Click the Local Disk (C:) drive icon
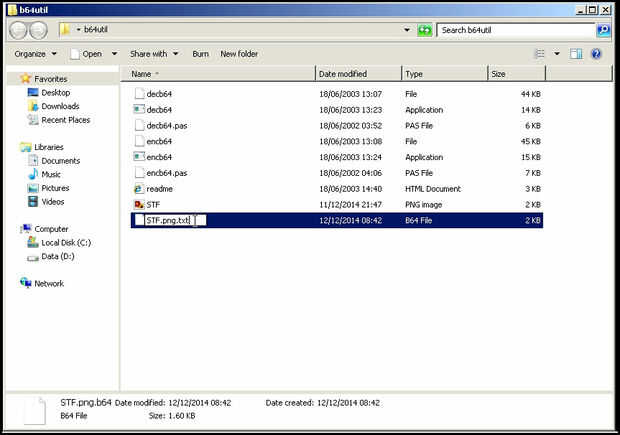The image size is (620, 435). [x=33, y=242]
